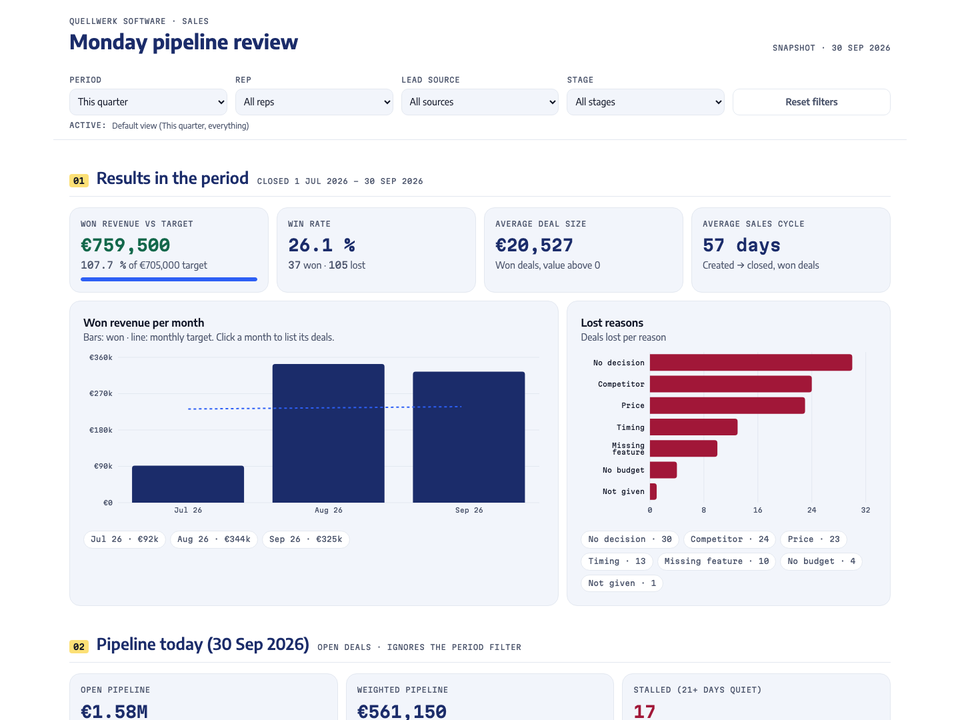Click the 26.1 % win rate value
Viewport: 960px width, 720px height.
click(x=321, y=245)
